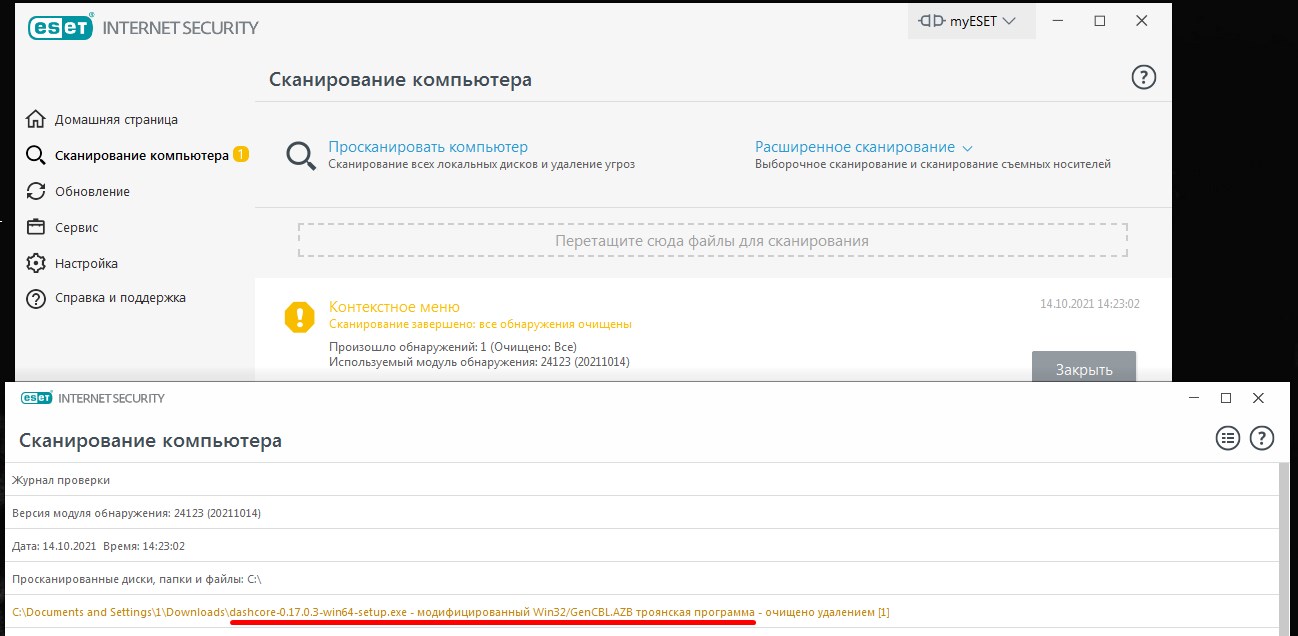Minimize the main ESET window
This screenshot has width=1298, height=636.
[x=1058, y=20]
